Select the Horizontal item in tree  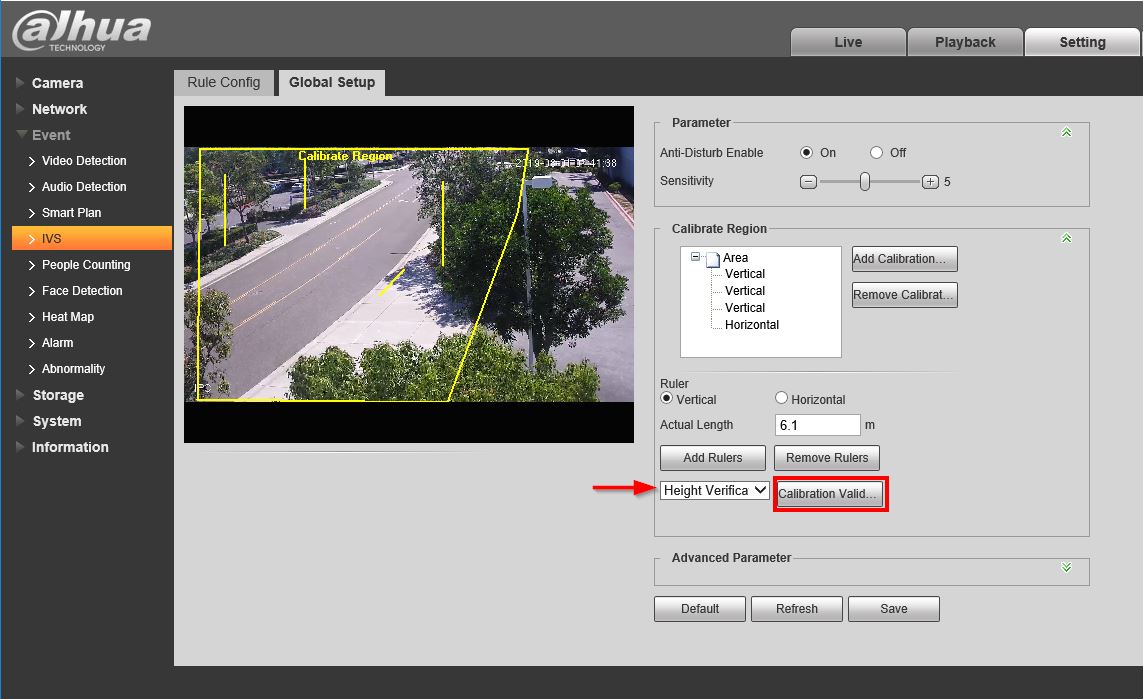click(x=751, y=325)
